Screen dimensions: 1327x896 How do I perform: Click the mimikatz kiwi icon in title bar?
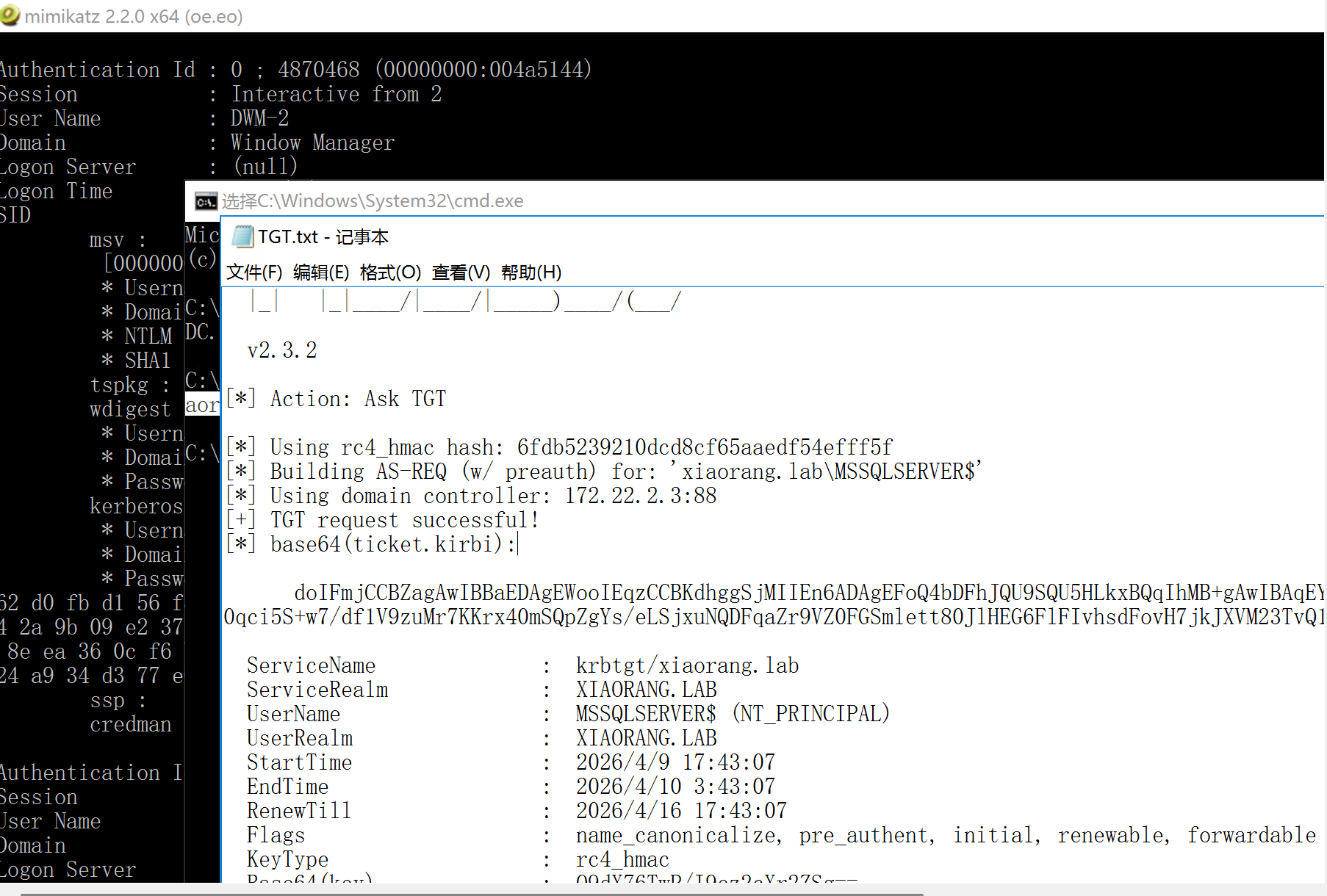(10, 15)
